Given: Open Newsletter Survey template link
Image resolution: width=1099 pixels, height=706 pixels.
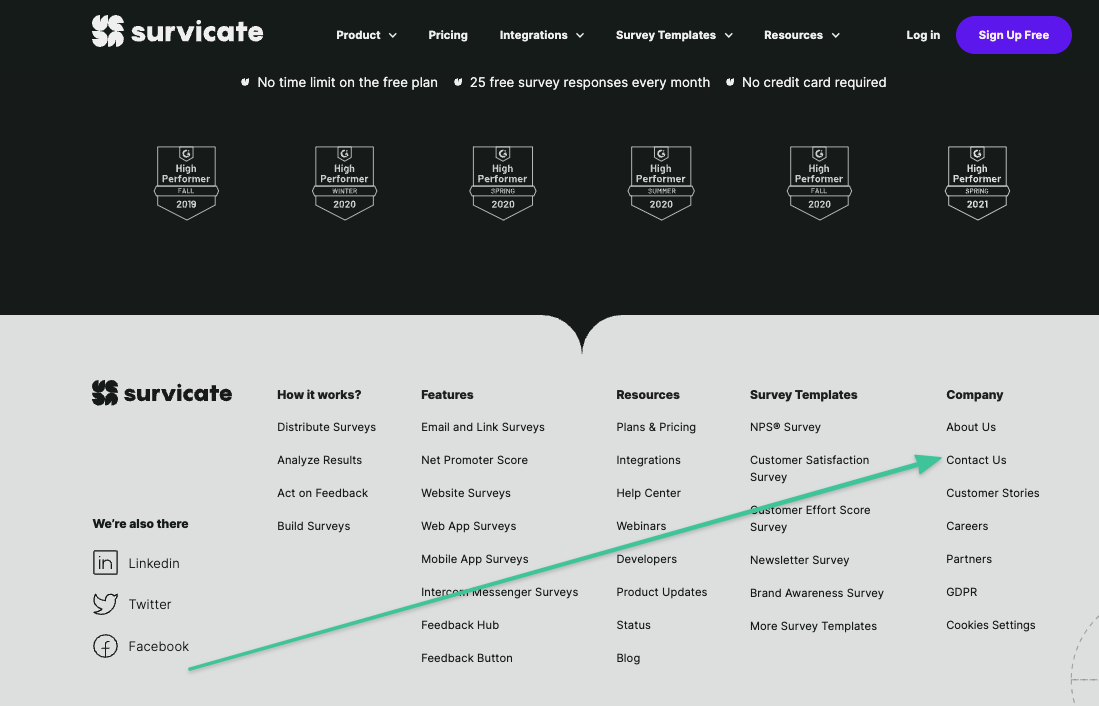Looking at the screenshot, I should pyautogui.click(x=800, y=559).
